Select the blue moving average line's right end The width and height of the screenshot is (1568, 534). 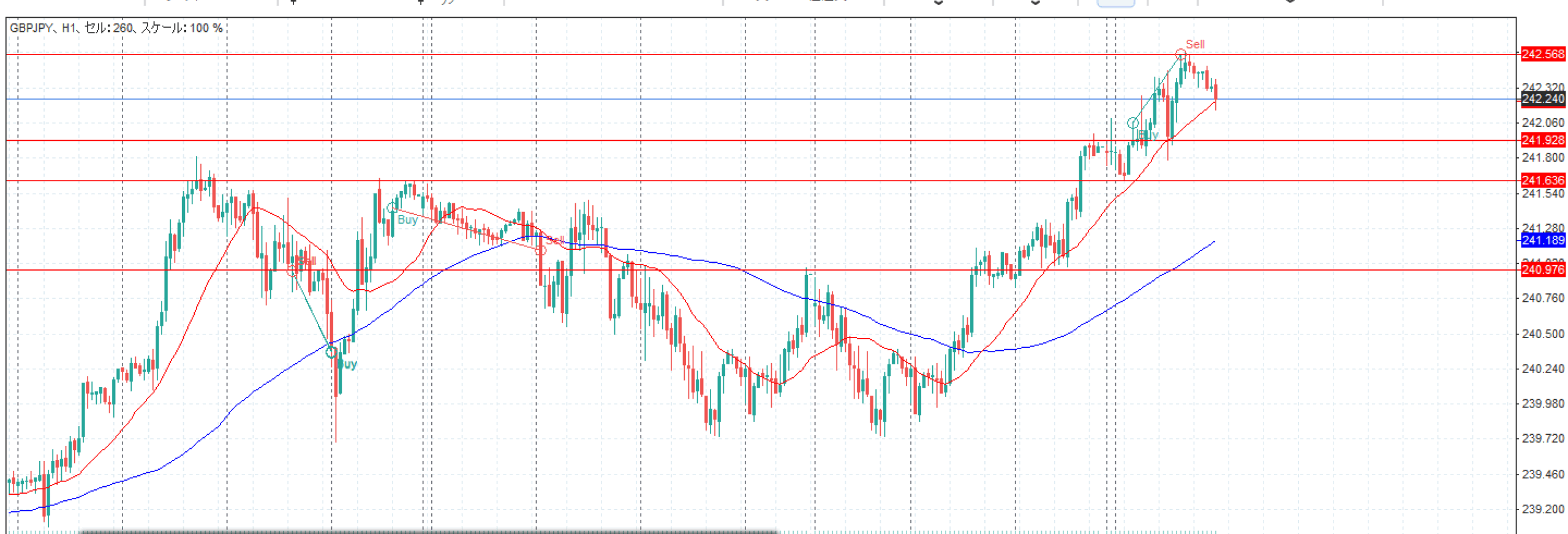[1213, 243]
